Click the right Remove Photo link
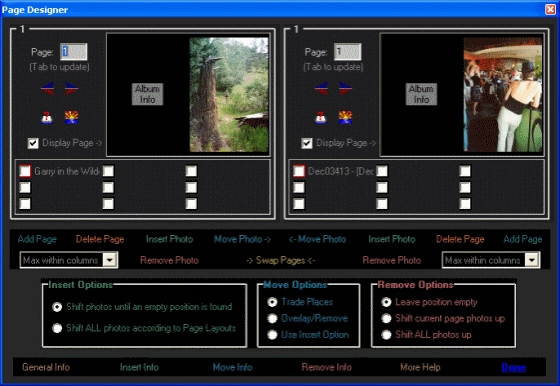This screenshot has height=386, width=560. point(392,260)
